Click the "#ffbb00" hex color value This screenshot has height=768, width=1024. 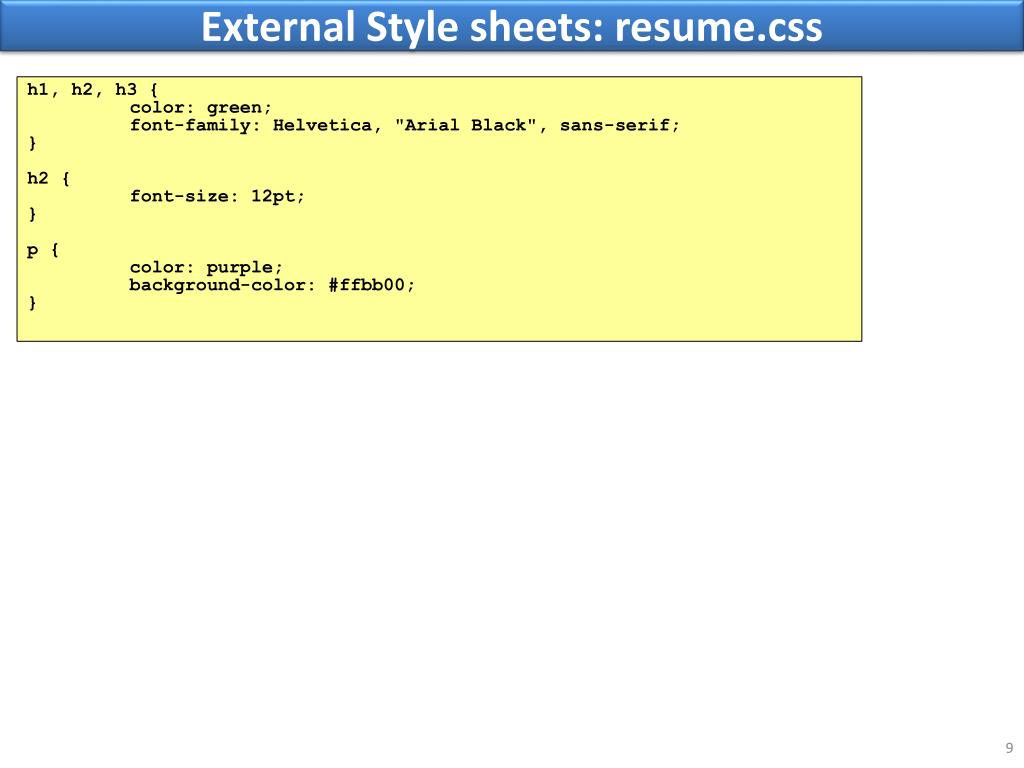366,285
